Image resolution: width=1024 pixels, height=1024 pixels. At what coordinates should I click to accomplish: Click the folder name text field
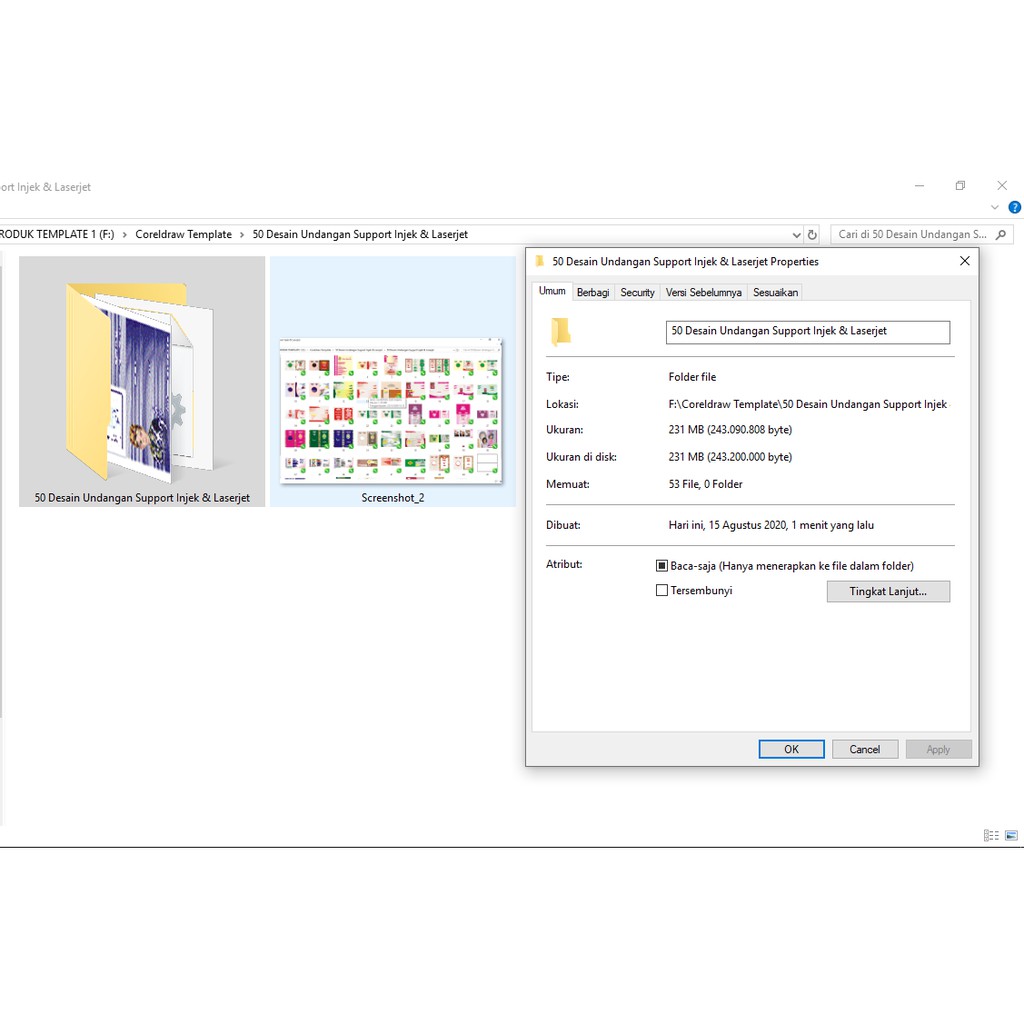(808, 332)
